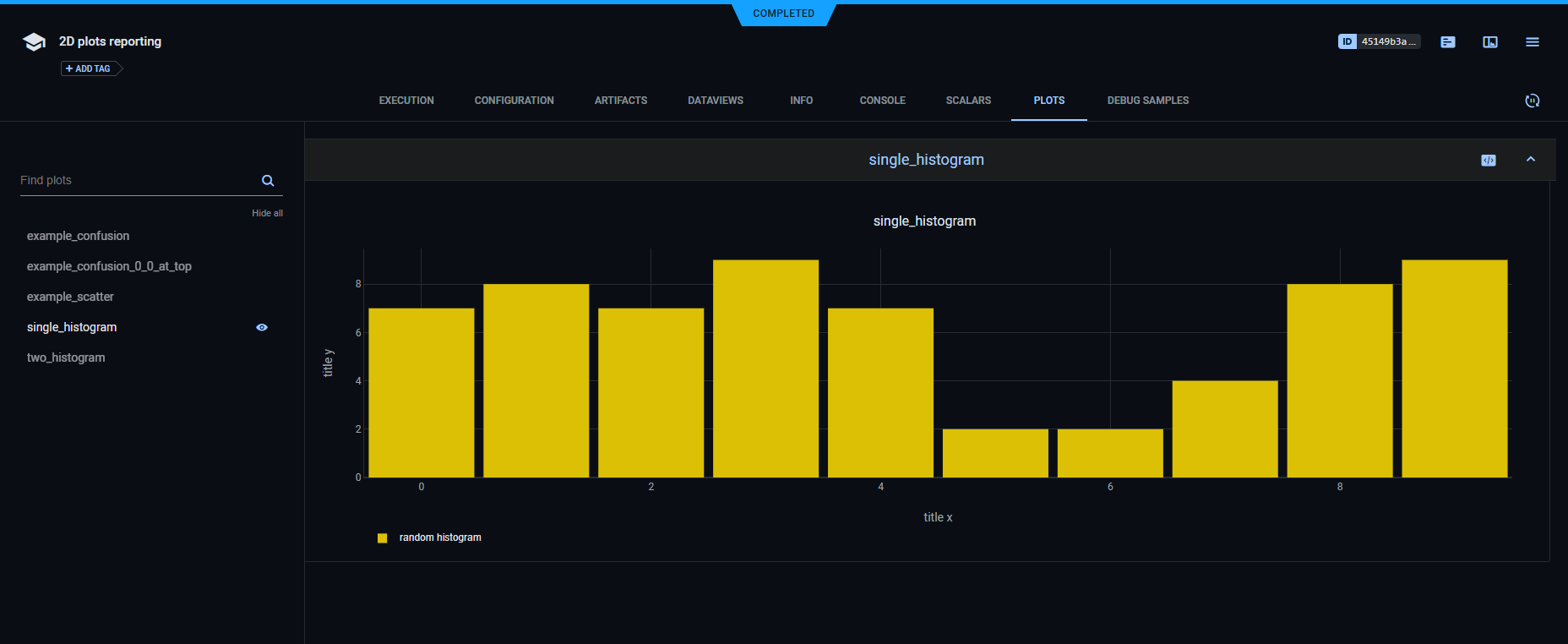Toggle visibility eye for single_histogram
Viewport: 1568px width, 644px height.
[x=262, y=328]
